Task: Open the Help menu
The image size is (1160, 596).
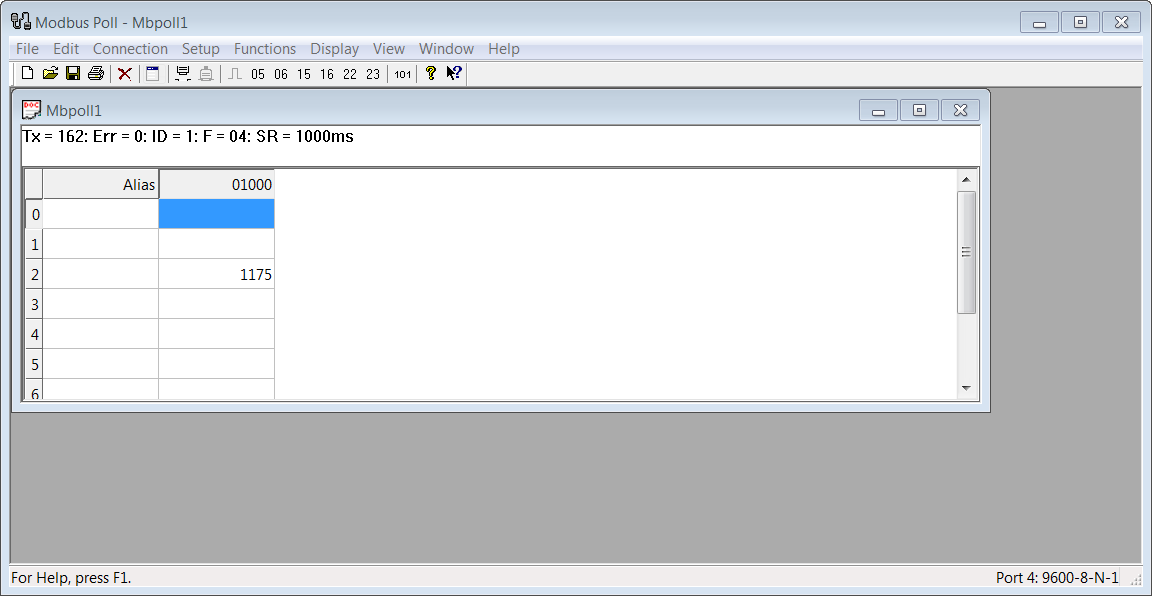Action: [504, 49]
